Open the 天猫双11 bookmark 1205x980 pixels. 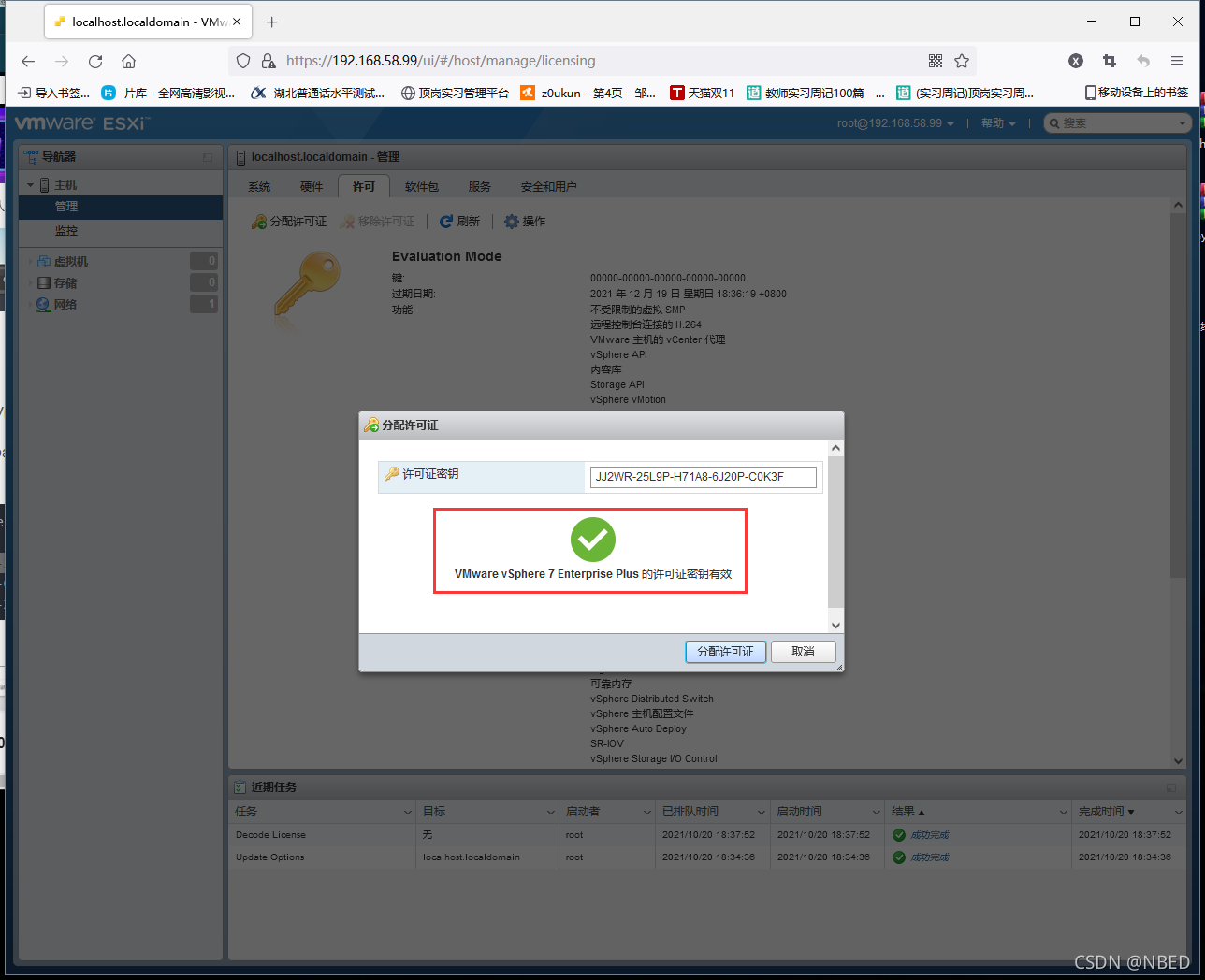703,93
